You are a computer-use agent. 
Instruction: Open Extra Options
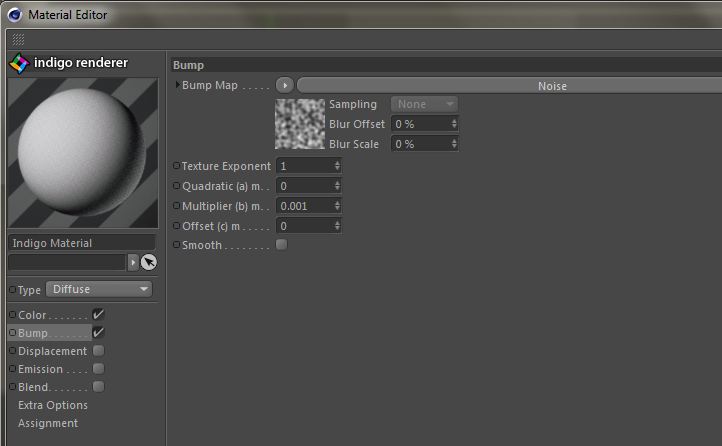52,405
